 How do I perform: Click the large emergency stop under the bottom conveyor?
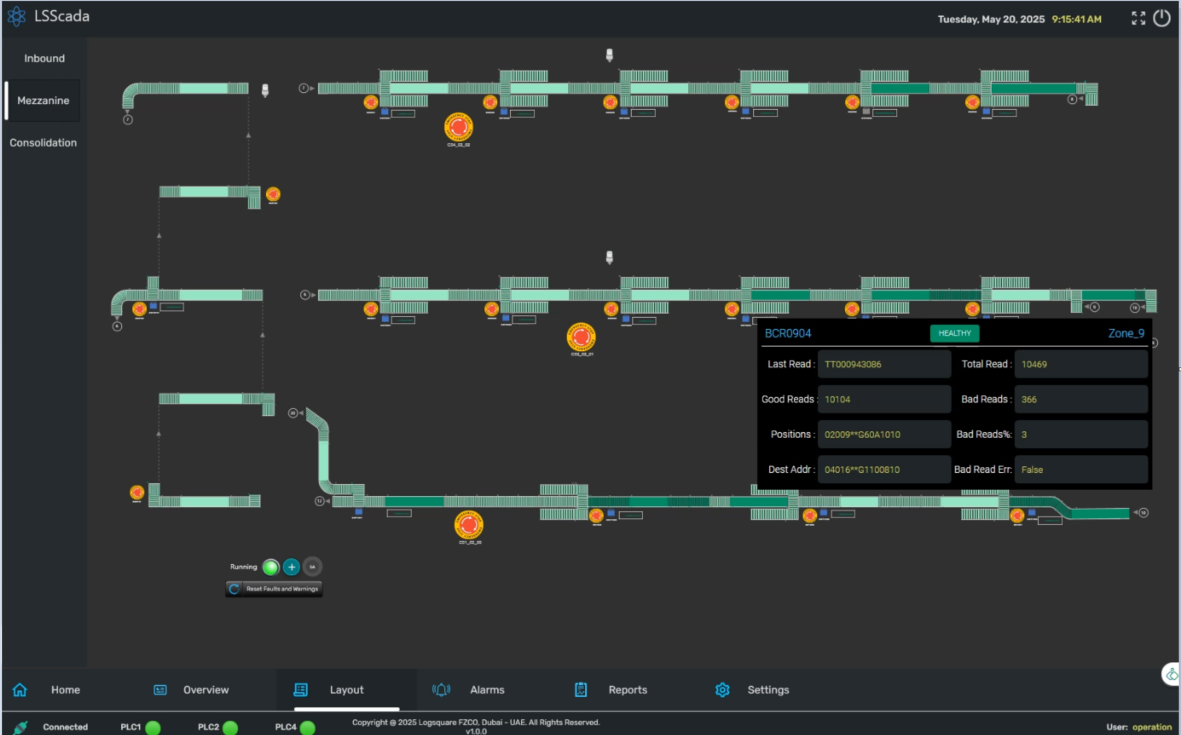(x=469, y=524)
